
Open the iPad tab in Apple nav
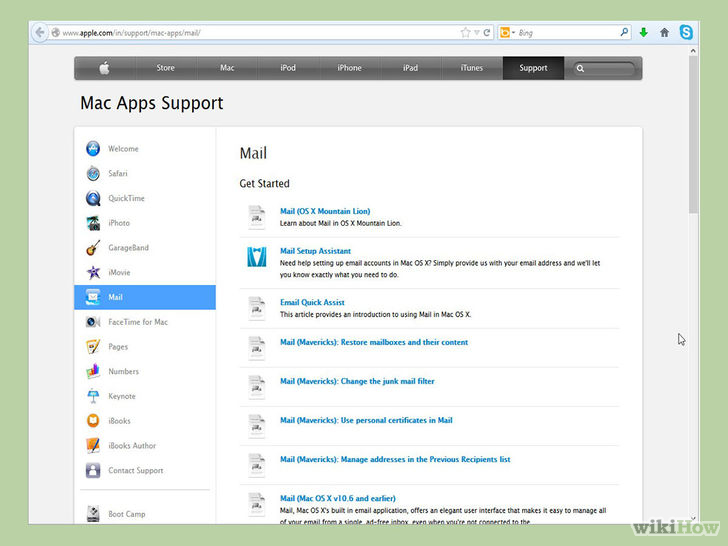[410, 68]
